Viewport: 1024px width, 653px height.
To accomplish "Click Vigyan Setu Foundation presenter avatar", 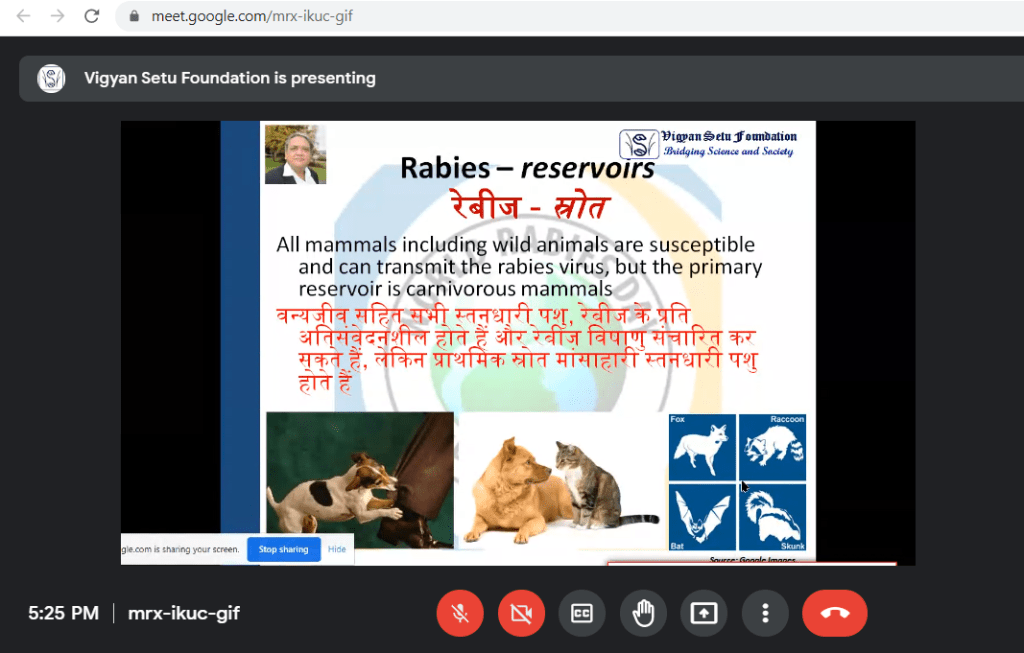I will pos(51,78).
